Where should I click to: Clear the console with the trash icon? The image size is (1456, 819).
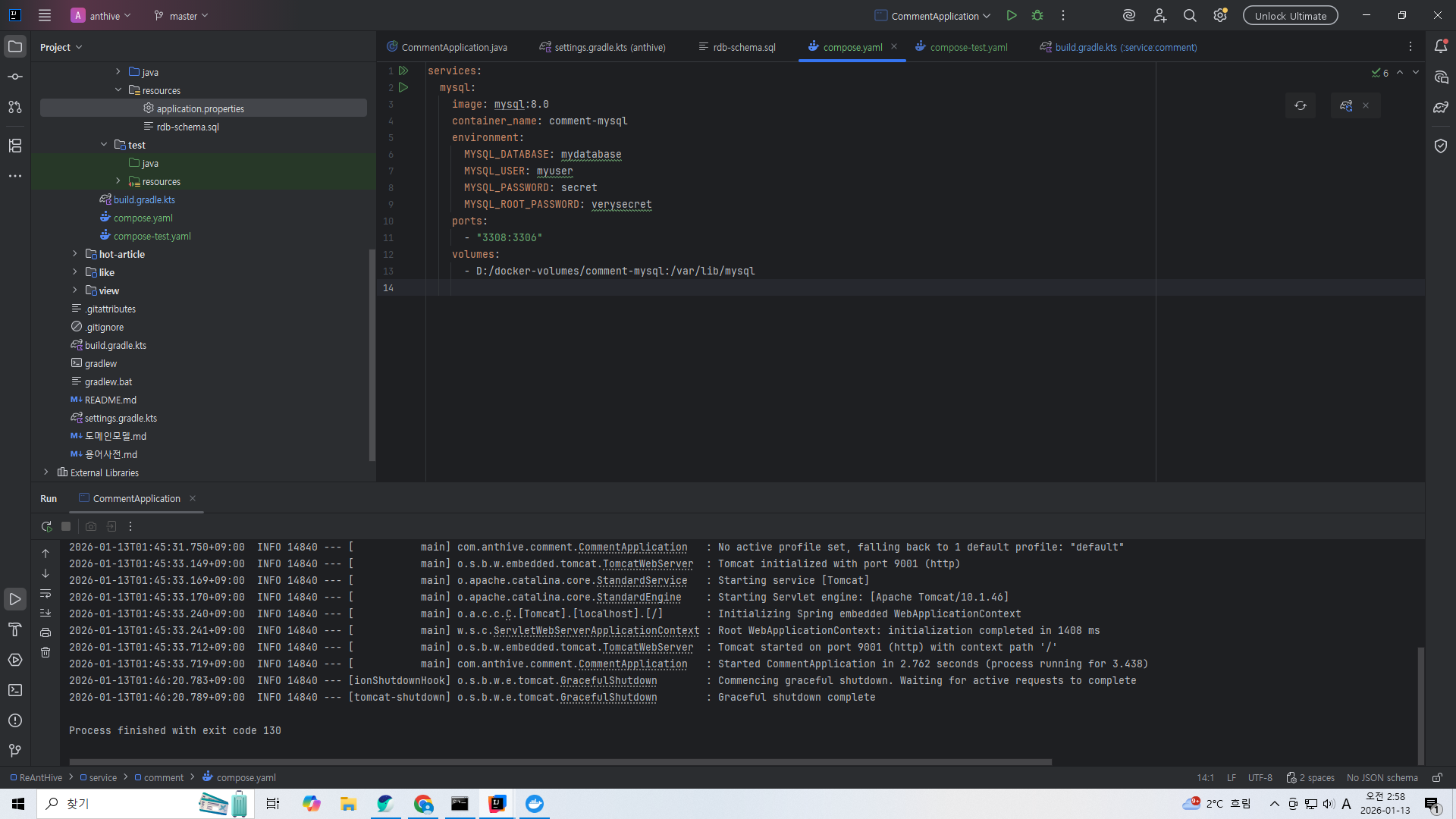coord(45,652)
